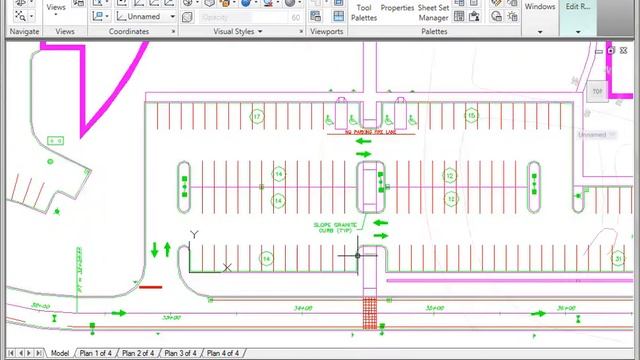The height and width of the screenshot is (360, 640).
Task: Select the red hatched crosswalk pattern
Action: 370,313
